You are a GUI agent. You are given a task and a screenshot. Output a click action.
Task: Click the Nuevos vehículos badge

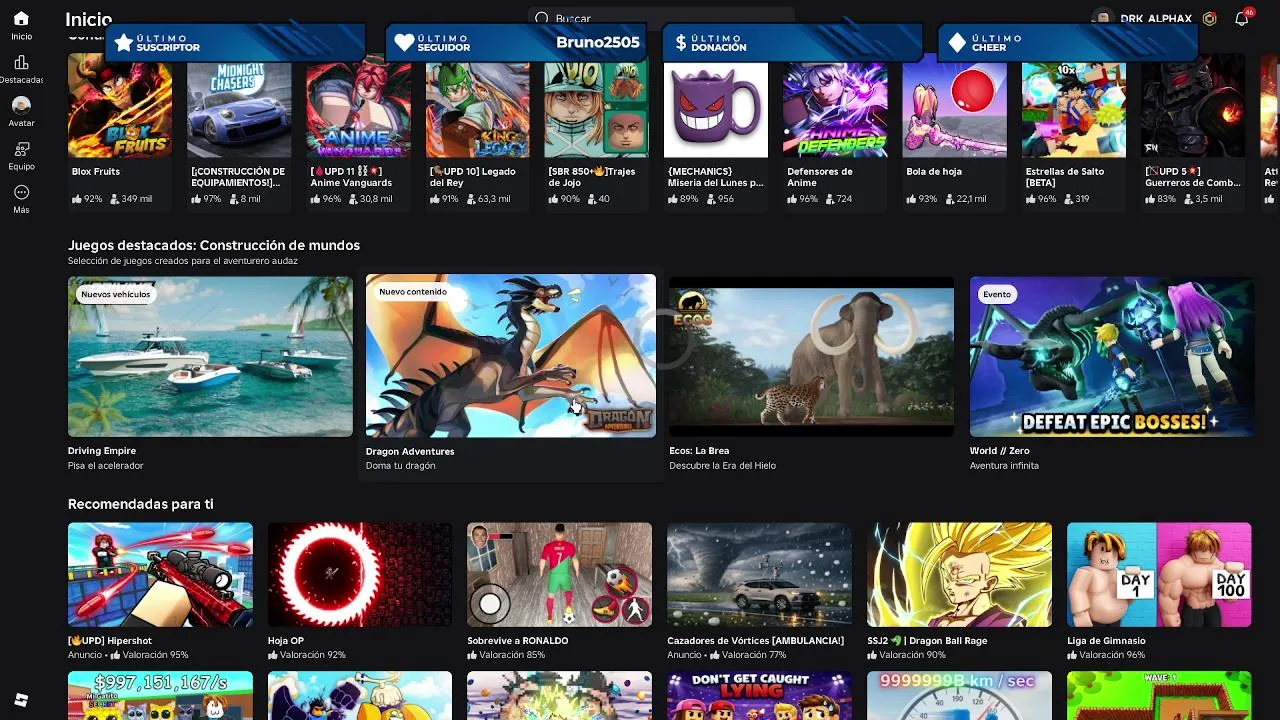coord(116,294)
